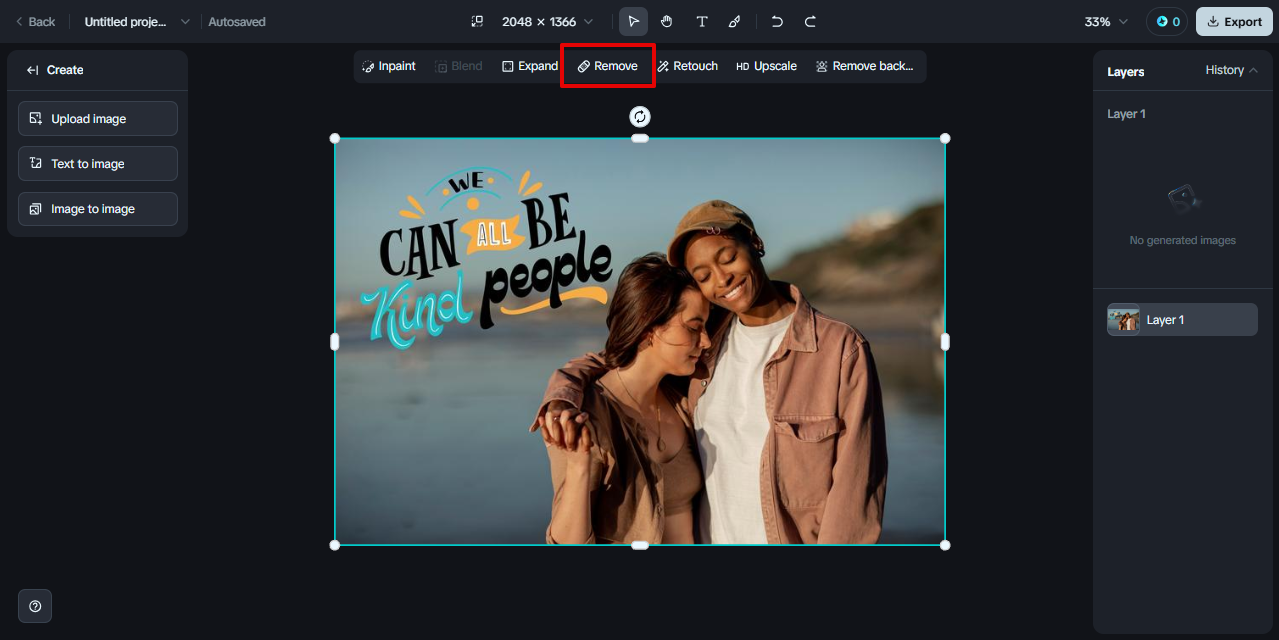This screenshot has width=1279, height=640.
Task: Open the Untitled project name dropdown
Action: 136,21
